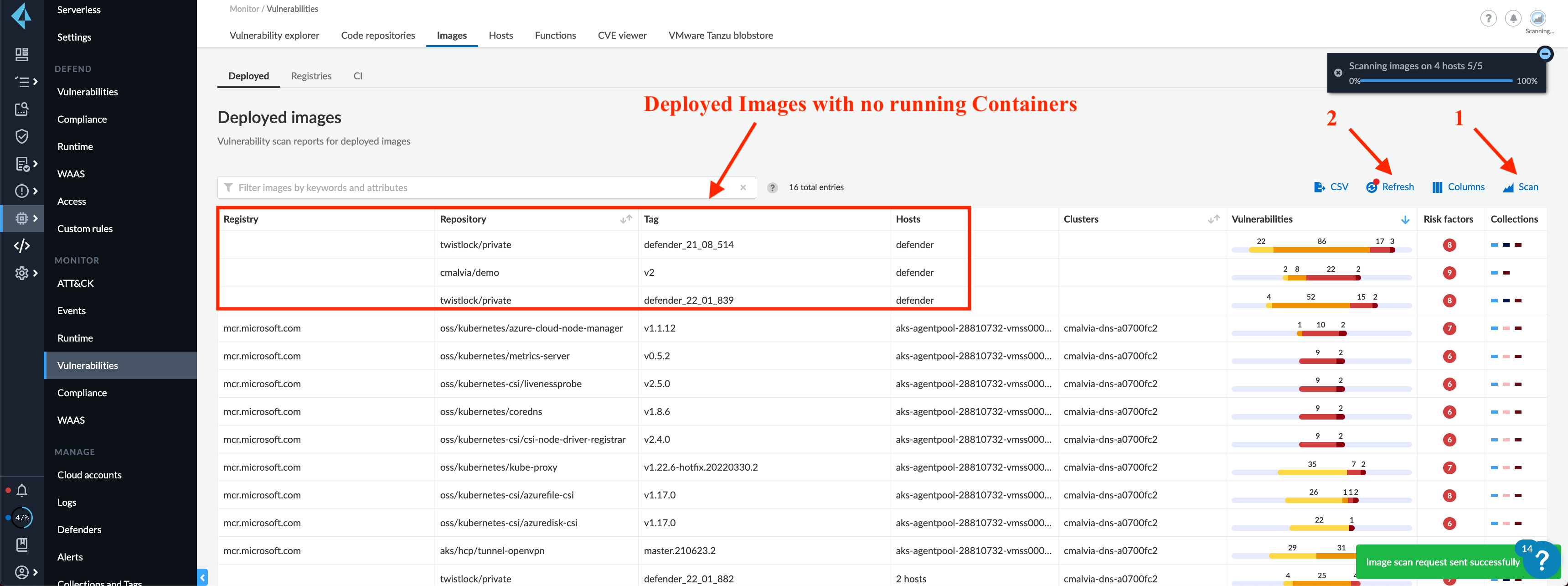Minimize the scanning progress popup
Image resolution: width=1568 pixels, height=586 pixels.
tap(1545, 54)
